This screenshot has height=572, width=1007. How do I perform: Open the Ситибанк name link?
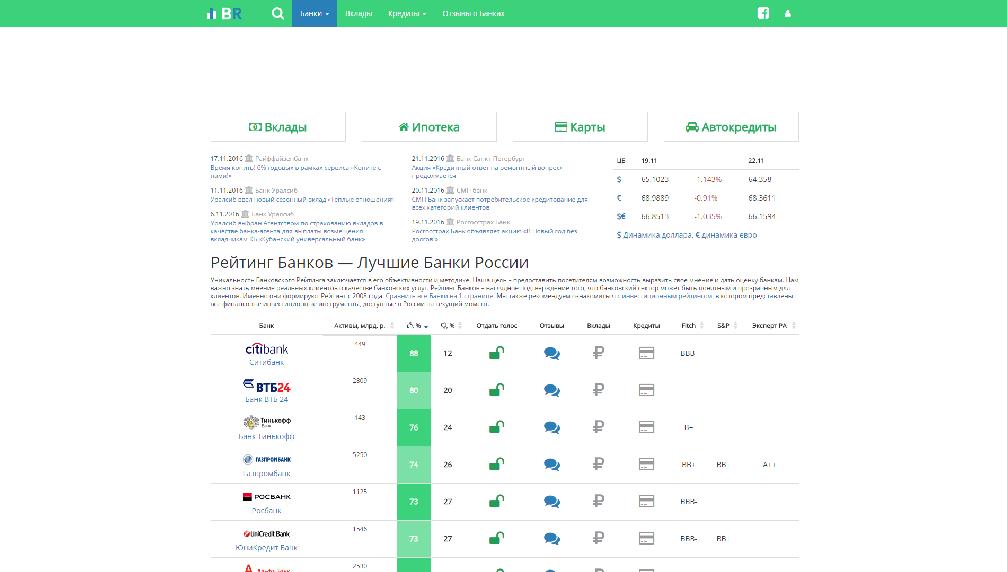point(267,362)
